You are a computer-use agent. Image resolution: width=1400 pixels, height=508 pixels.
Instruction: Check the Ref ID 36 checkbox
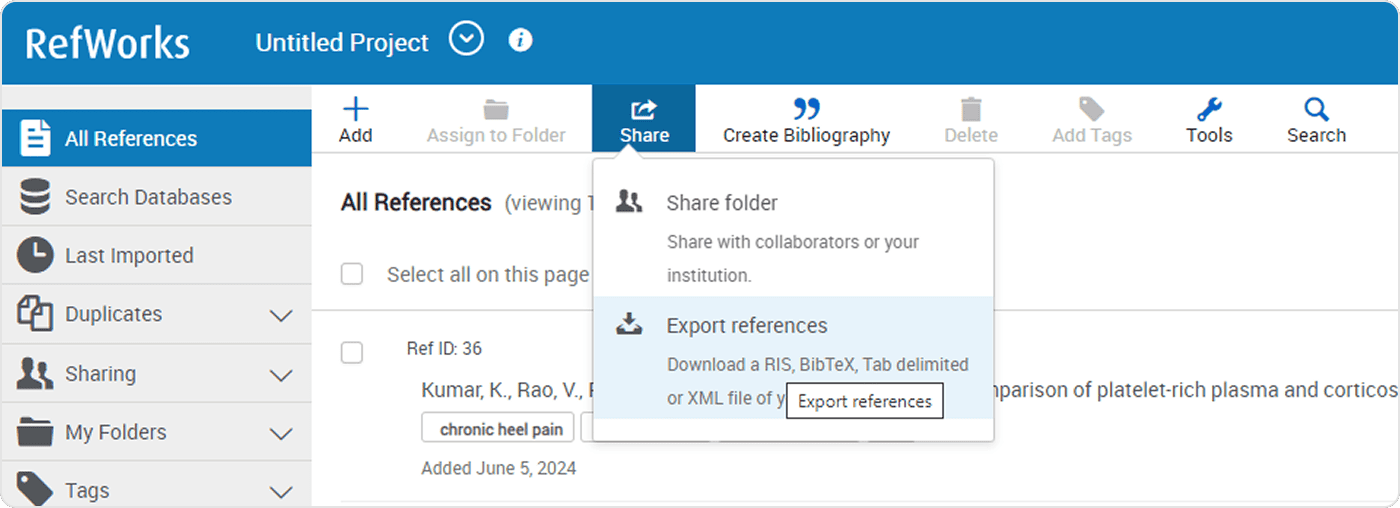tap(352, 352)
